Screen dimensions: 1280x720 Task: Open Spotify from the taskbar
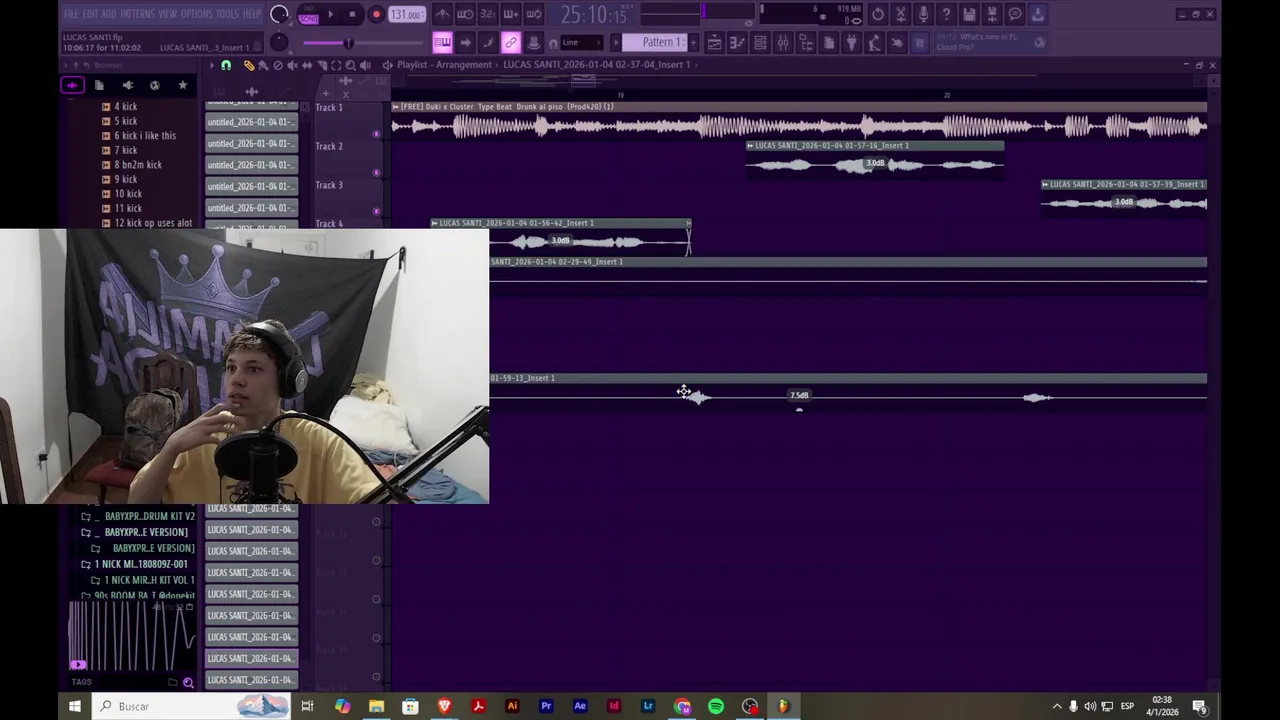pos(716,706)
